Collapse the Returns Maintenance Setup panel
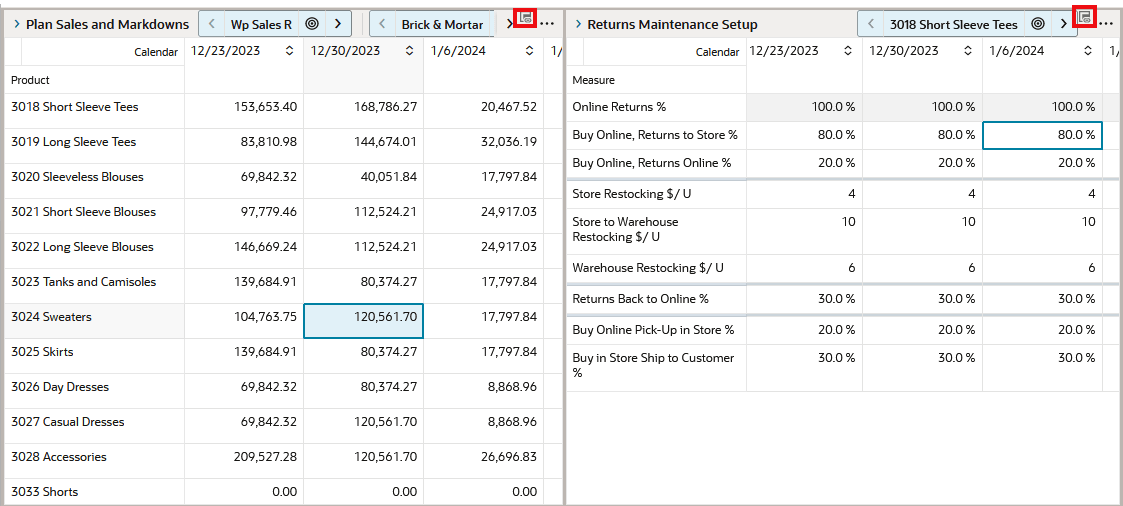The height and width of the screenshot is (506, 1123). tap(578, 24)
